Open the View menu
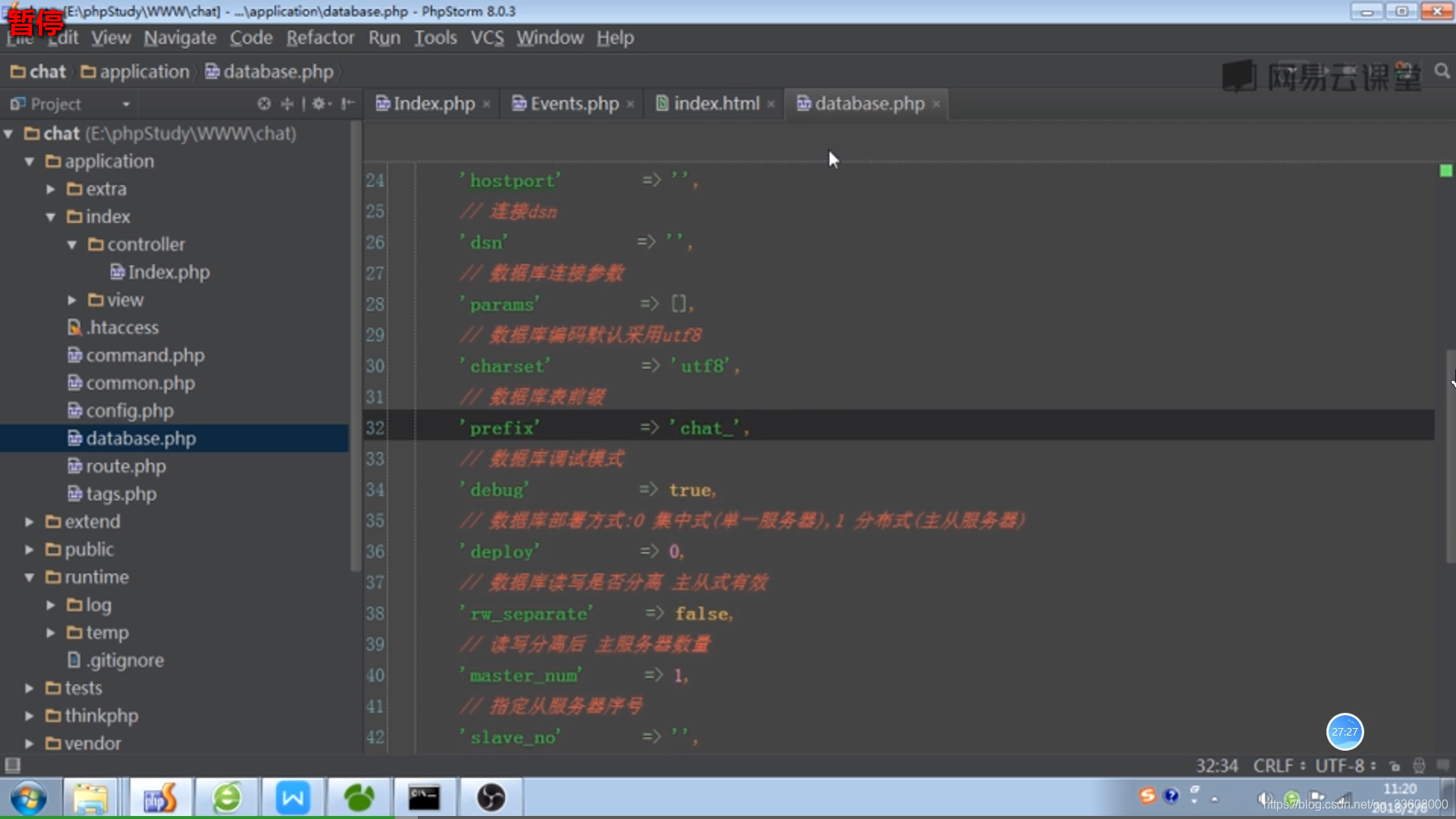Viewport: 1456px width, 819px height. (x=111, y=38)
